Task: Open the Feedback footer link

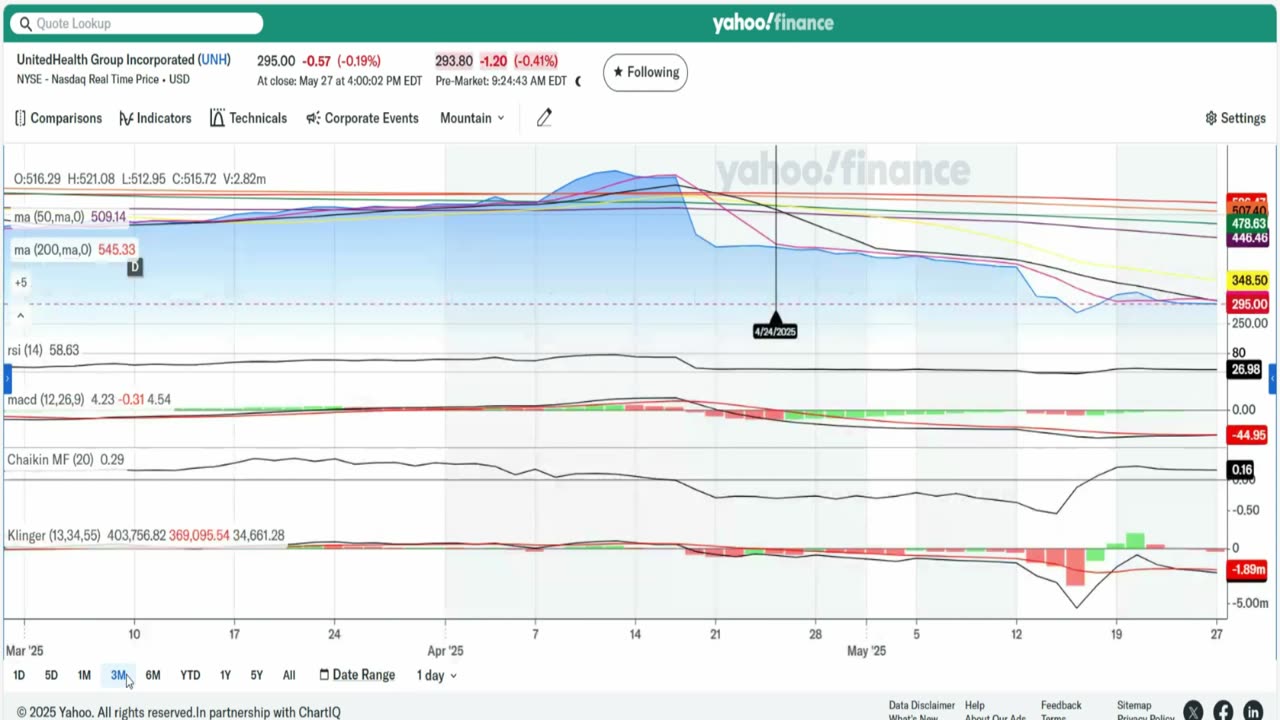Action: point(1061,705)
